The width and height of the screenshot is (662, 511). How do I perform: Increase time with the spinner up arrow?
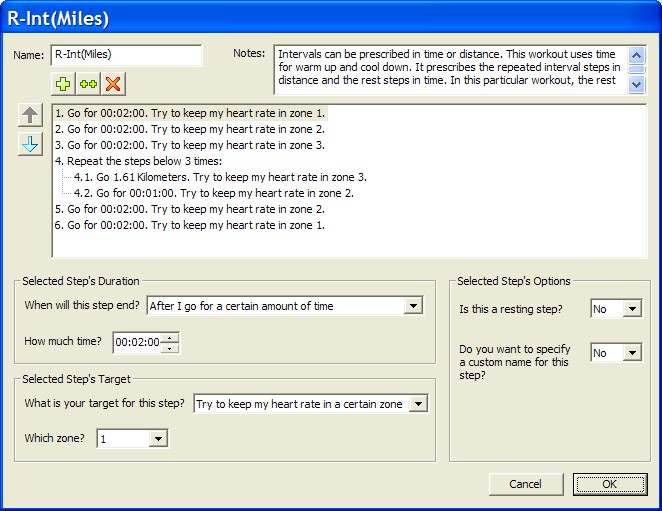pos(169,338)
